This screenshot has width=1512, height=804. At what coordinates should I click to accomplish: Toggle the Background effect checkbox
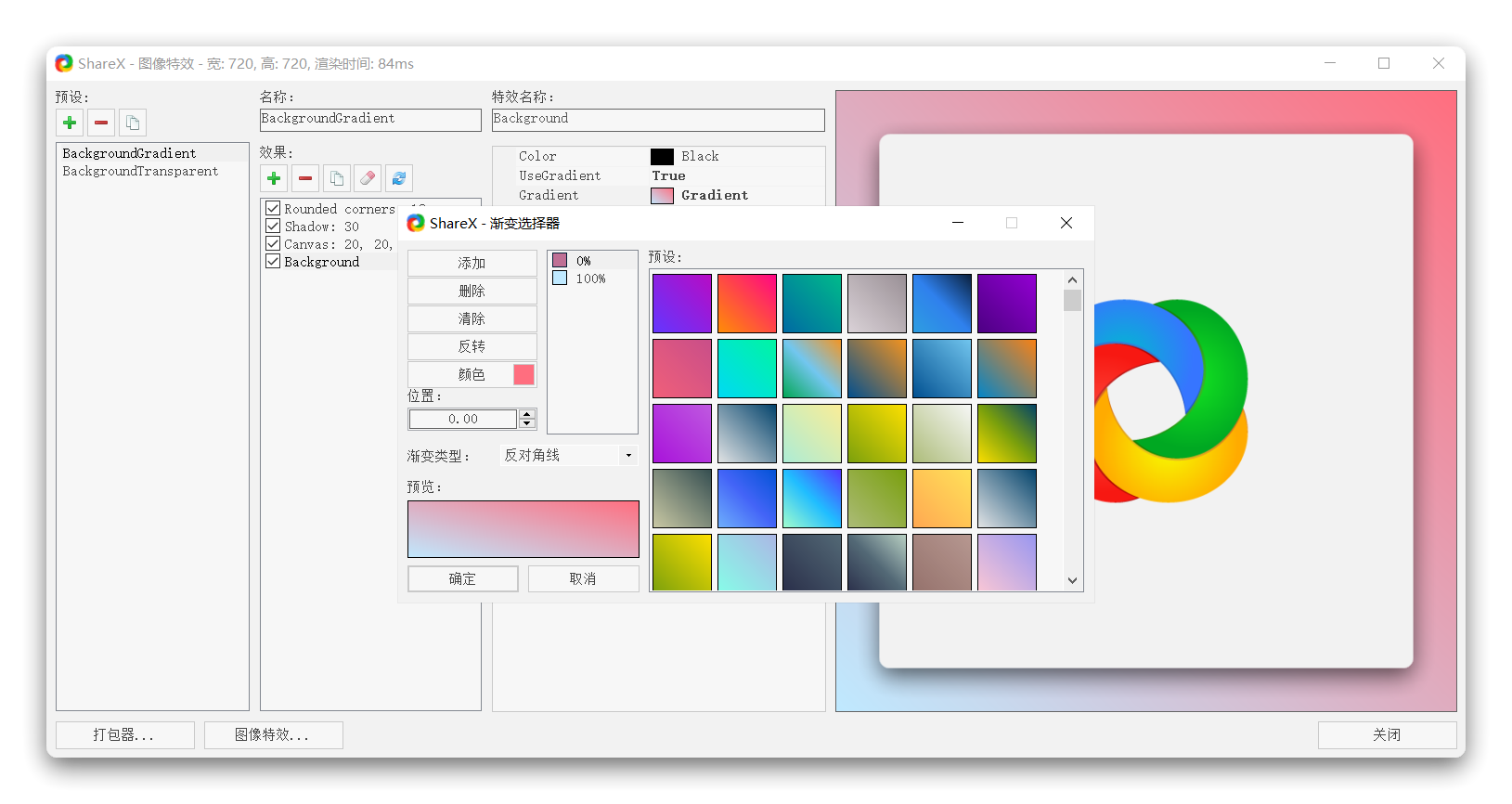(x=273, y=261)
